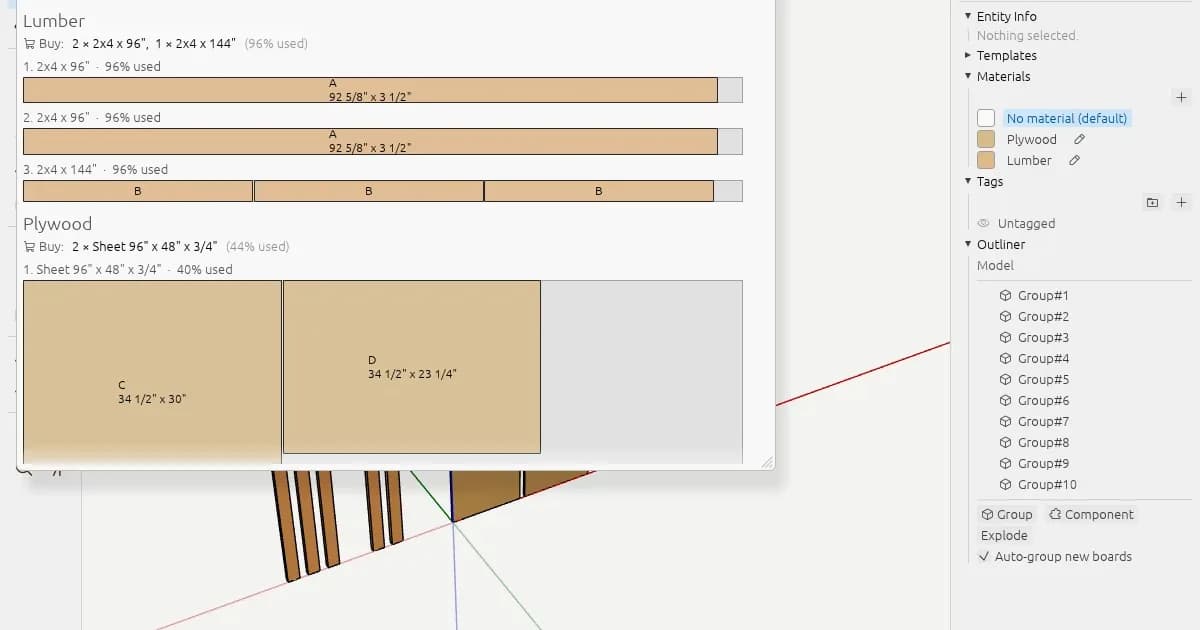Click the Lumber section heading

[54, 20]
